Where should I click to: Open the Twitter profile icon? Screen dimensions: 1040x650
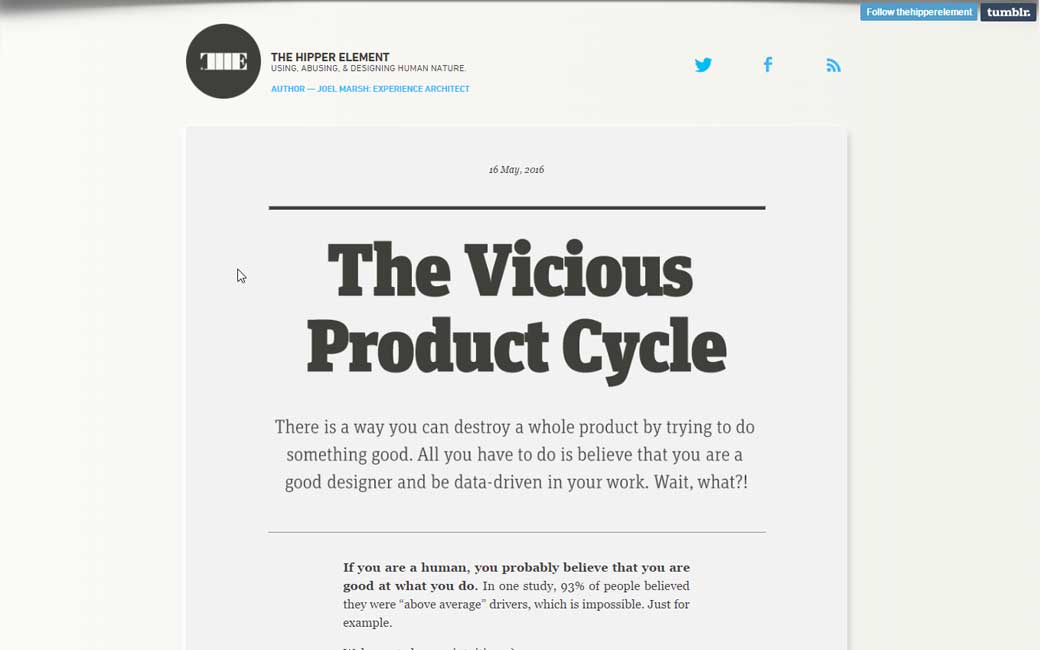tap(703, 65)
